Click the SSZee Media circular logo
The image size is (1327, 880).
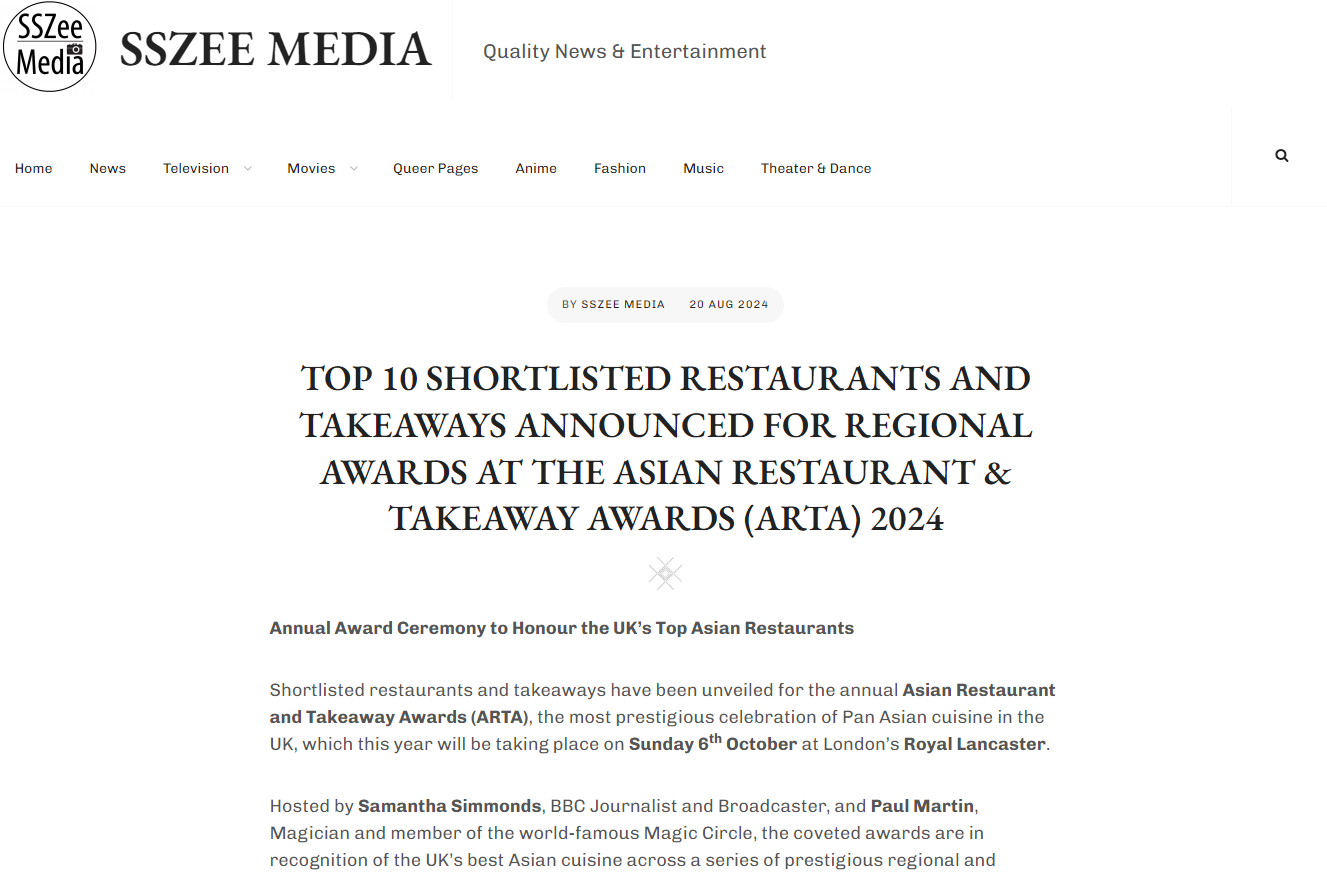tap(50, 46)
